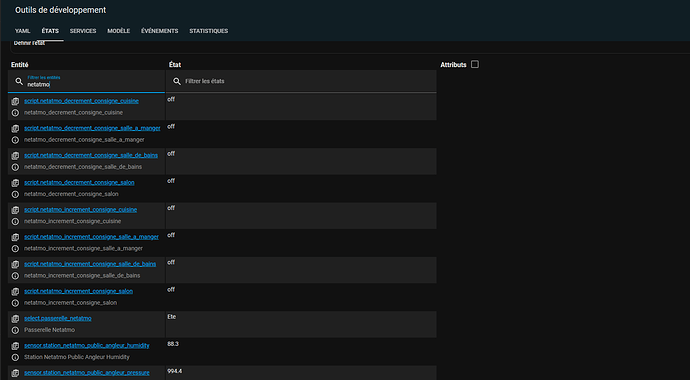This screenshot has width=690, height=380.
Task: Open the Modèle tab
Action: [118, 31]
